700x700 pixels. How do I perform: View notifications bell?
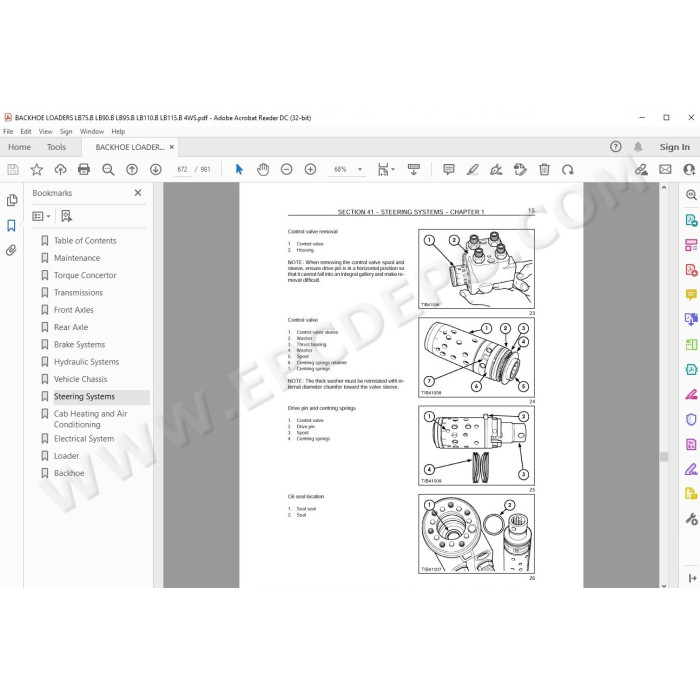[x=638, y=147]
